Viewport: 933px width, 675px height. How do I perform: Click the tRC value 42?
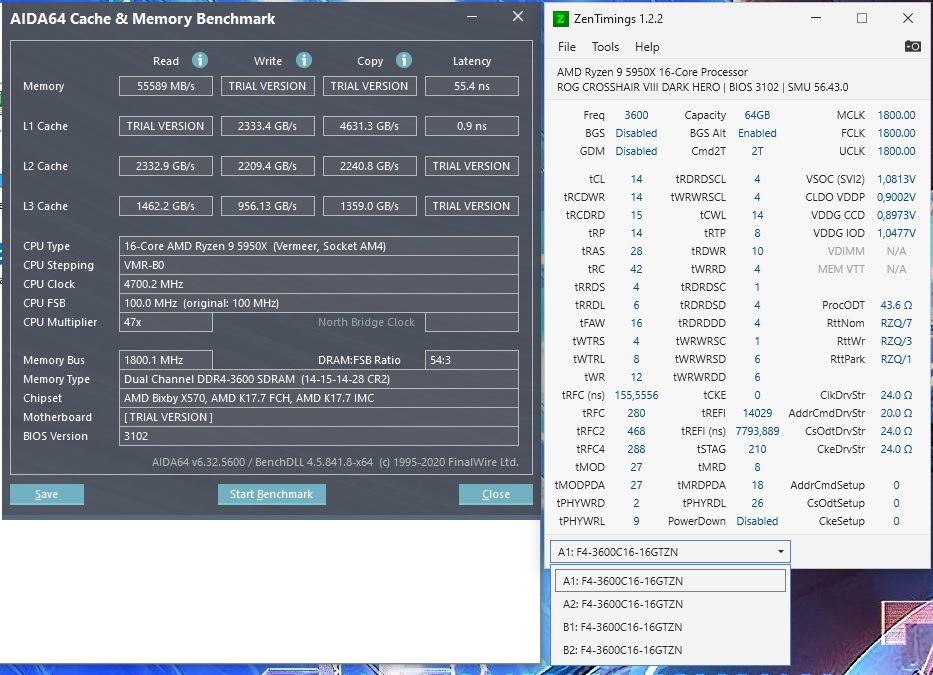coord(636,269)
